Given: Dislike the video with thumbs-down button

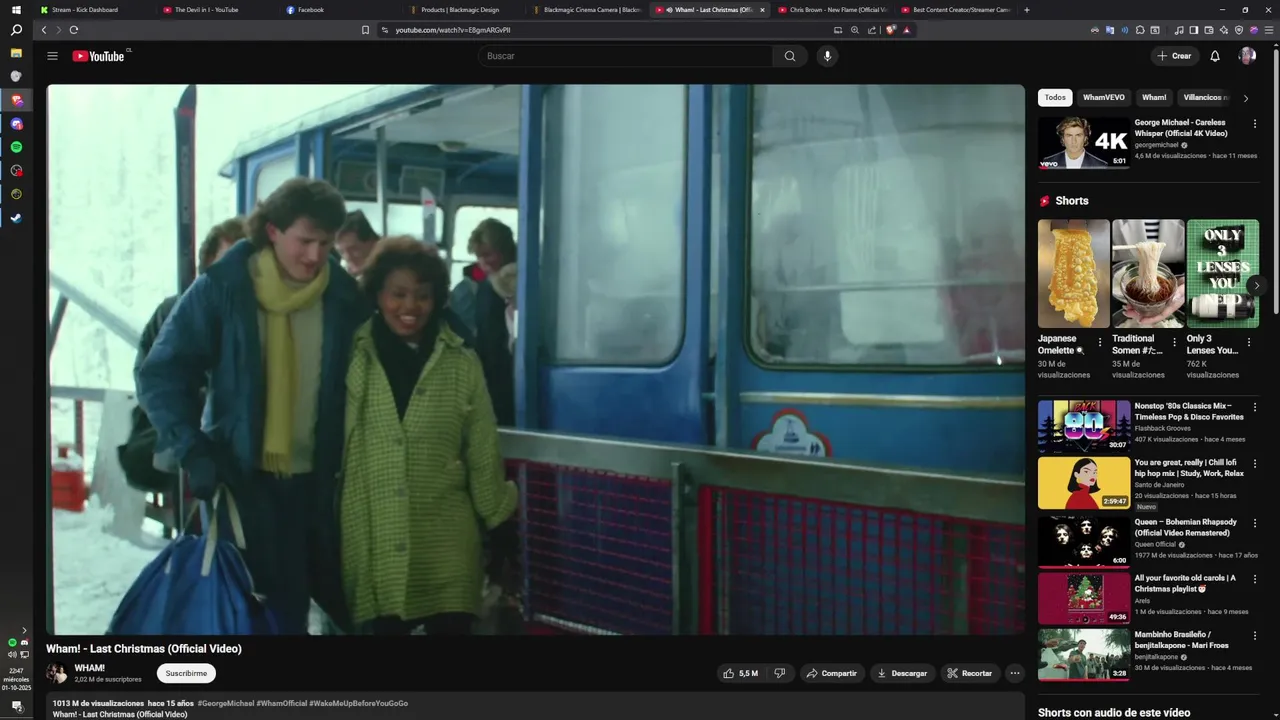Looking at the screenshot, I should [780, 673].
